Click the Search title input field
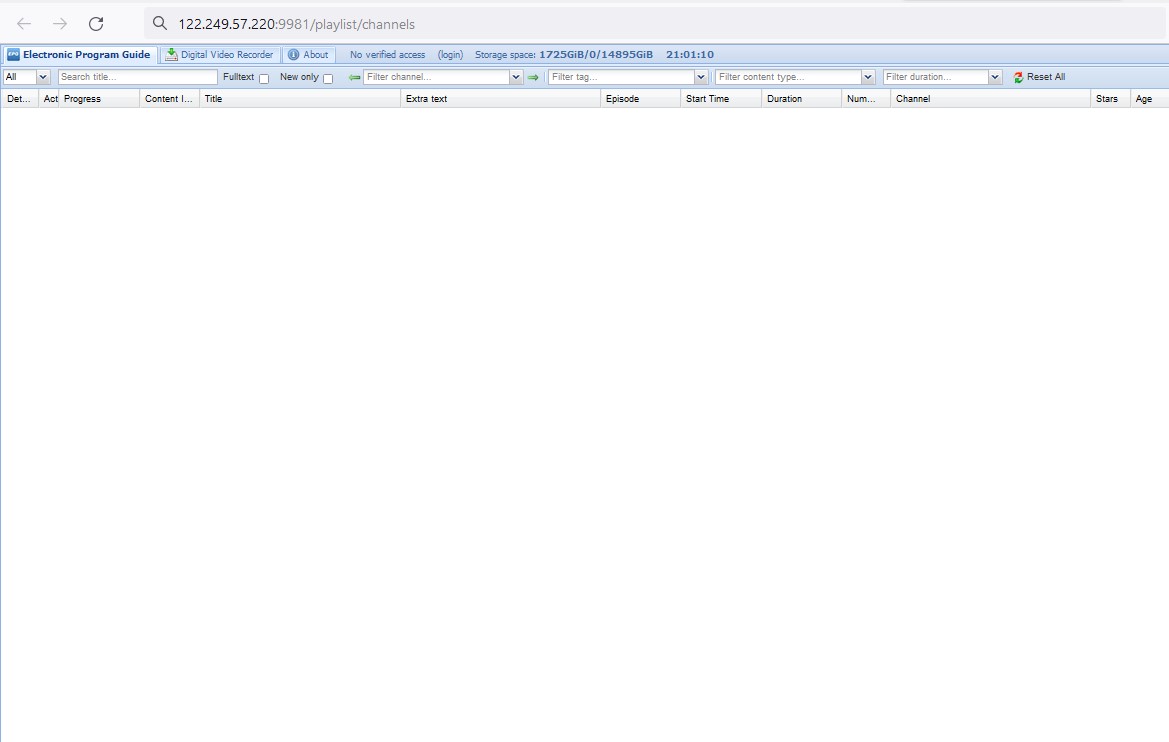Image resolution: width=1169 pixels, height=742 pixels. tap(138, 77)
